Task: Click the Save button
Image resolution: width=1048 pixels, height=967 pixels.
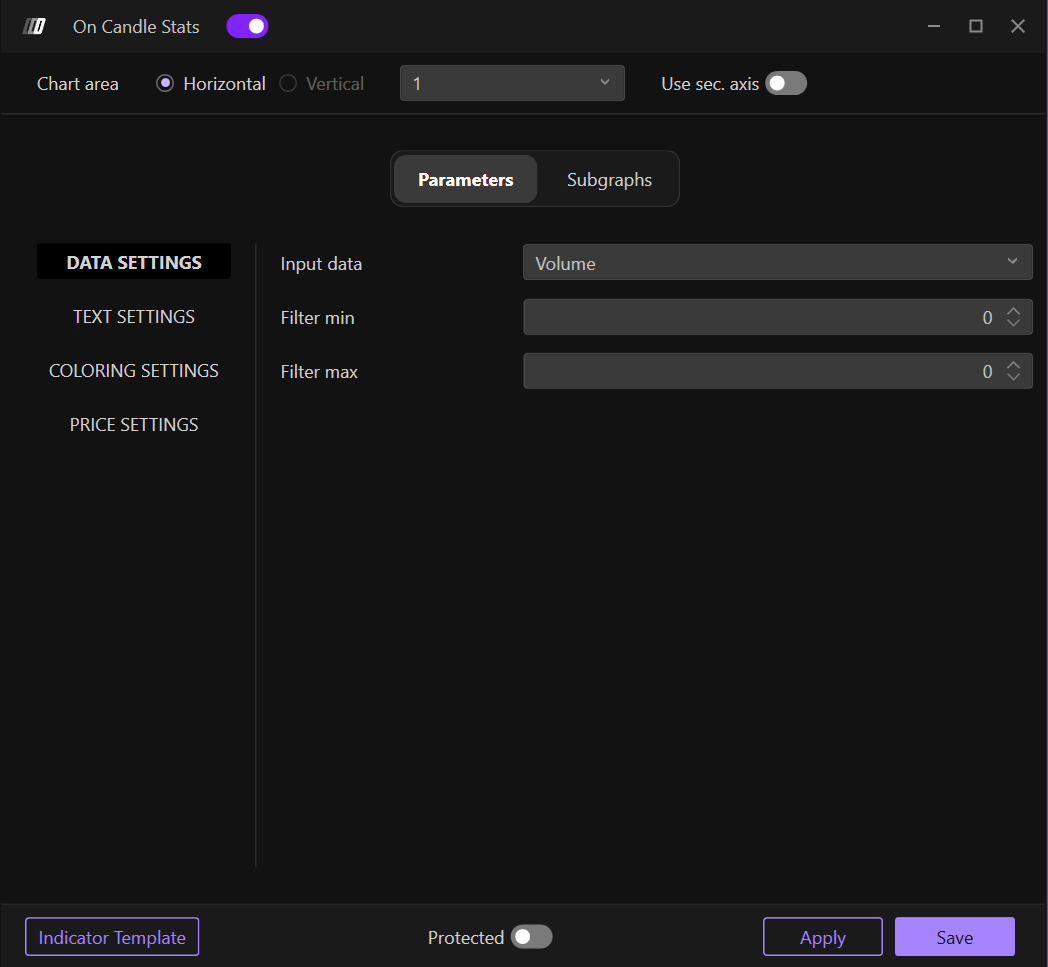Action: click(954, 937)
